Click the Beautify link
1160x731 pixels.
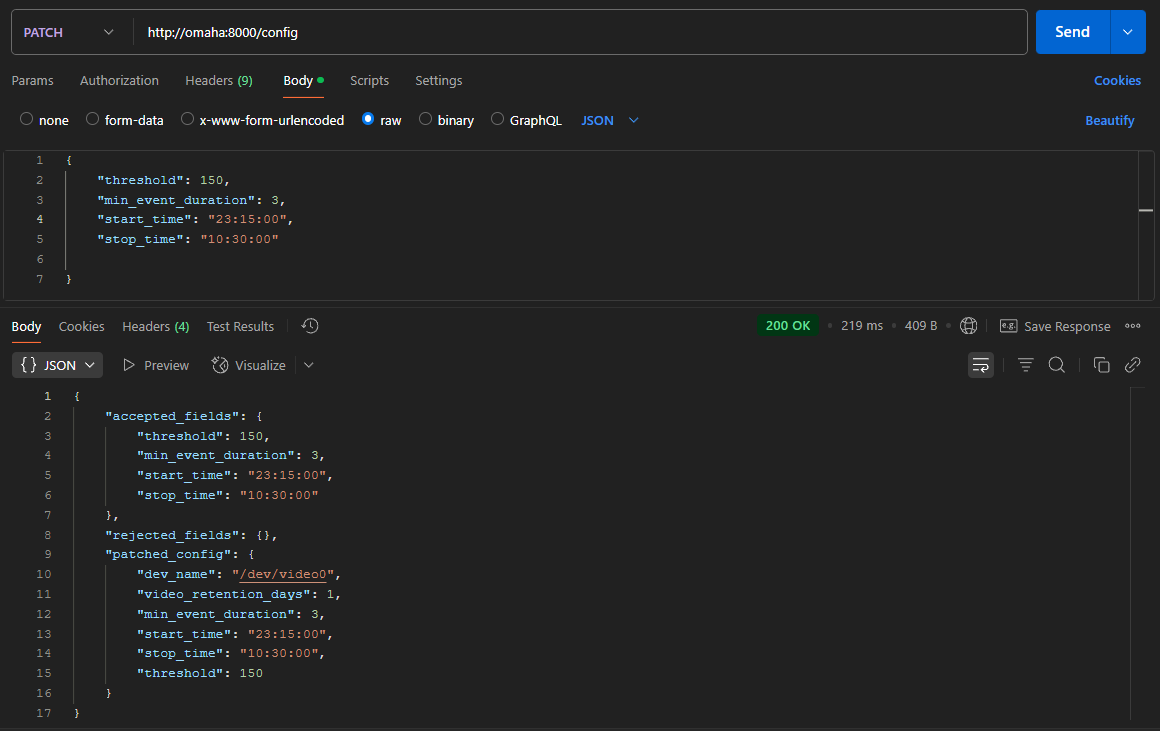1109,120
